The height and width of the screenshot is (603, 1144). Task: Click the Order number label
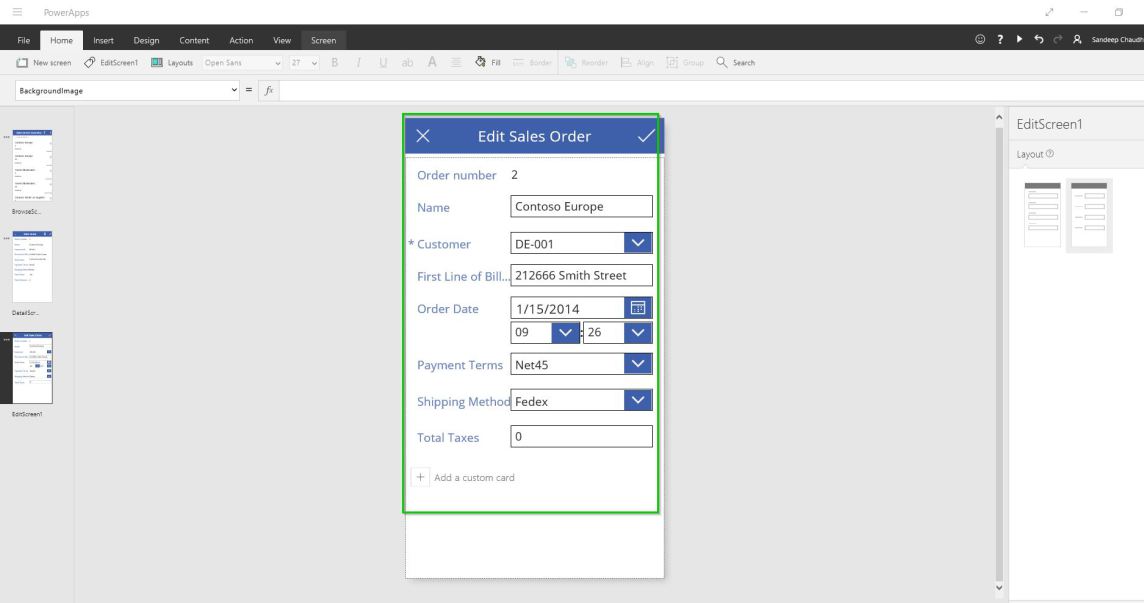tap(457, 175)
